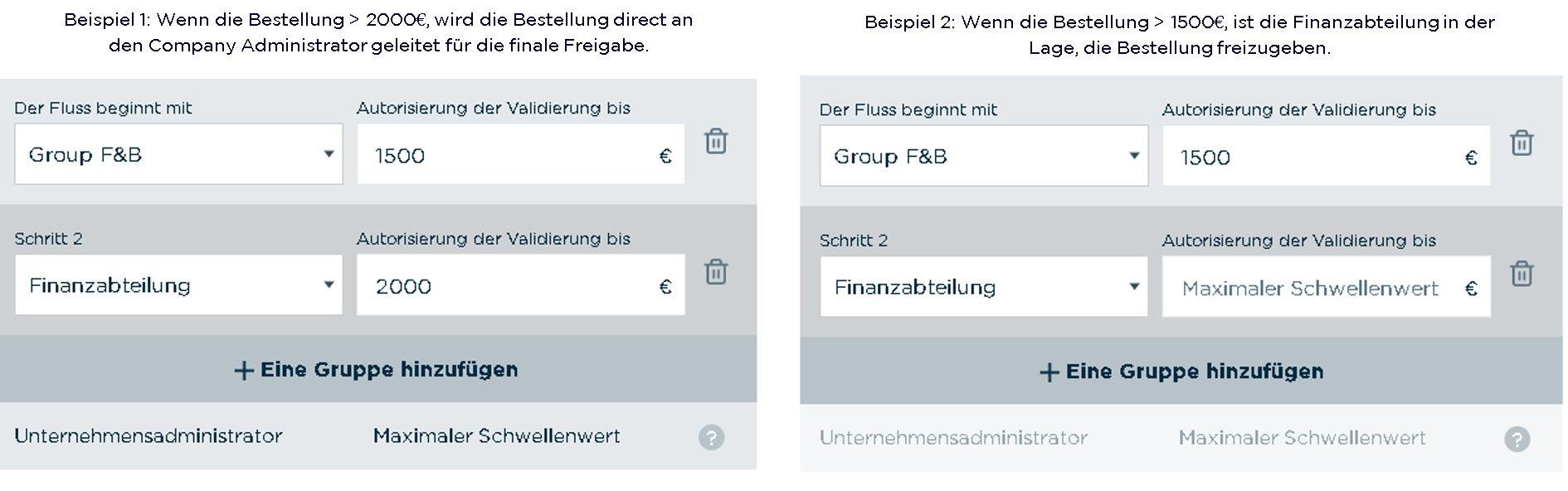Delete the Group F&B row in example 1

tap(716, 141)
